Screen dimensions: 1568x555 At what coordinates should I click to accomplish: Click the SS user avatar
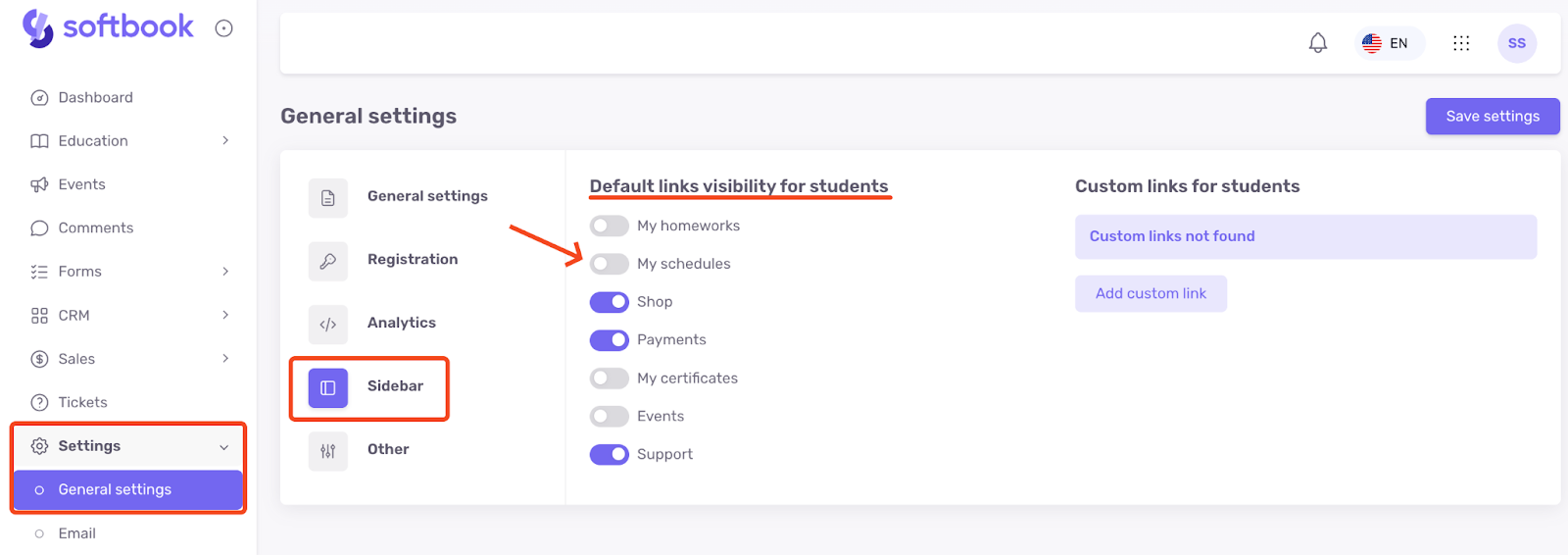point(1517,43)
